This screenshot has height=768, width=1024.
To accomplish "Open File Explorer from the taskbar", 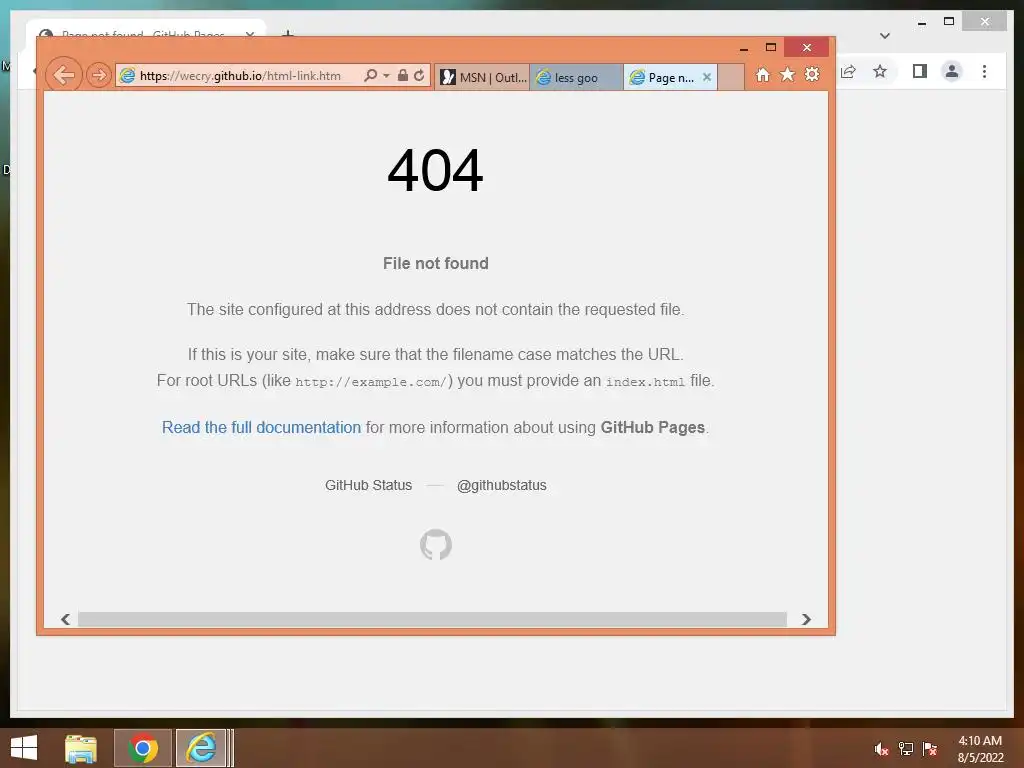I will (x=81, y=748).
